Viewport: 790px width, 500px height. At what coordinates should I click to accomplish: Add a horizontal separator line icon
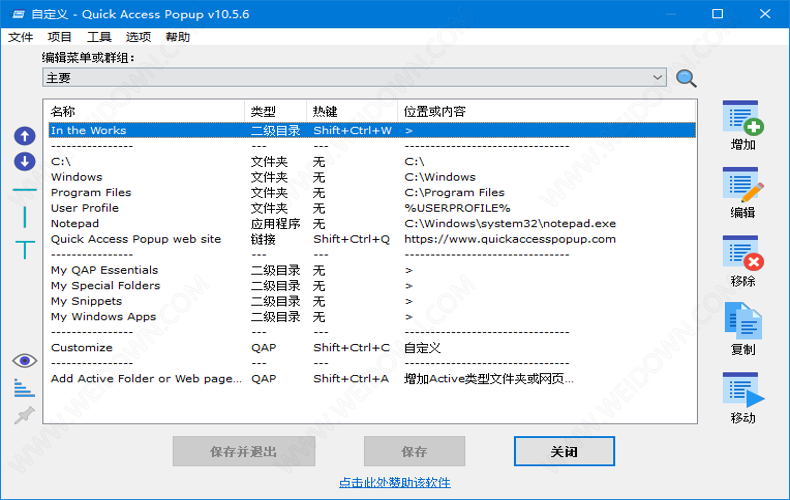click(x=25, y=190)
